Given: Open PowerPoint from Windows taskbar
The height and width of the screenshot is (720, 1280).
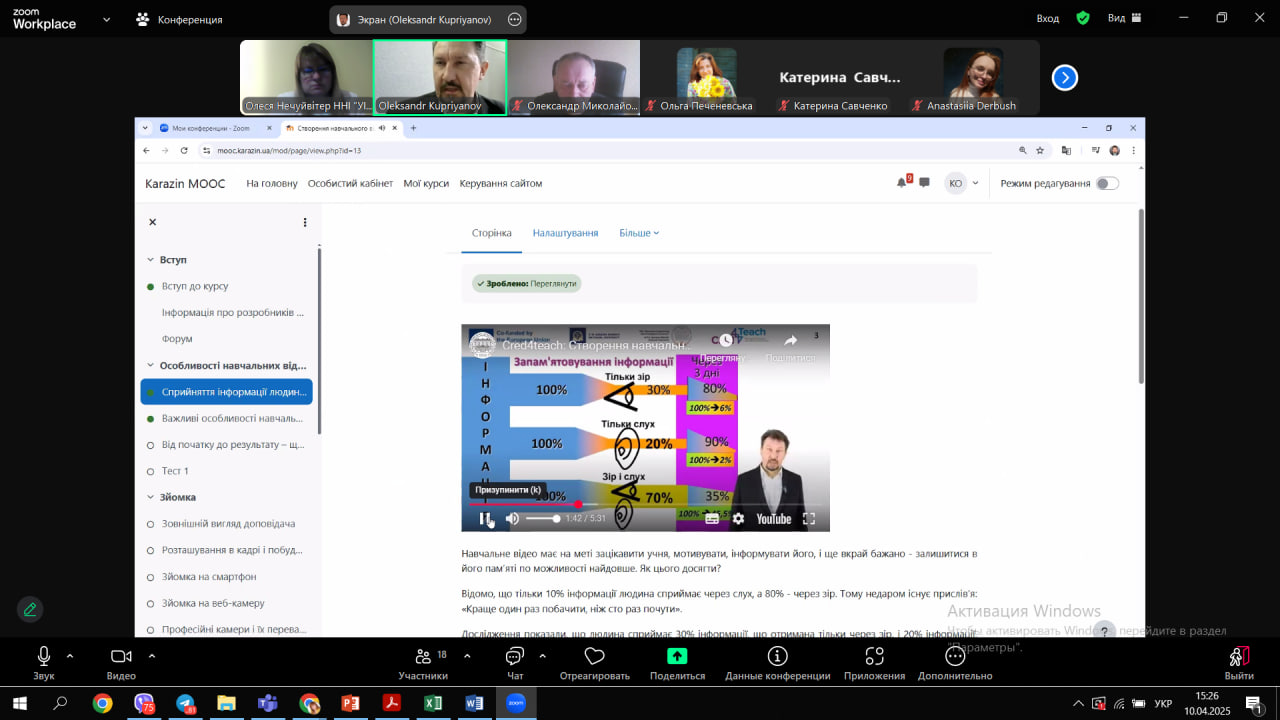Looking at the screenshot, I should tap(350, 703).
